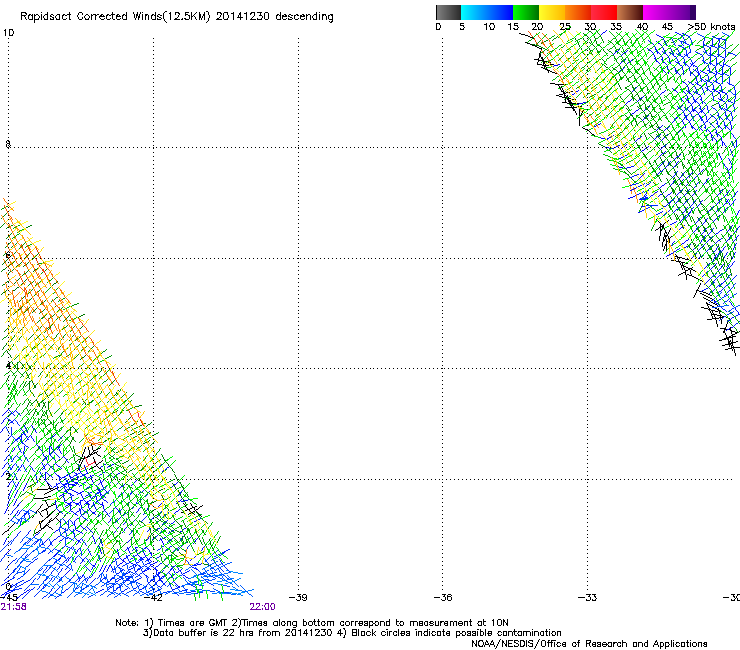The width and height of the screenshot is (740, 650).
Task: Click the longitude axis label '-33'
Action: point(588,597)
